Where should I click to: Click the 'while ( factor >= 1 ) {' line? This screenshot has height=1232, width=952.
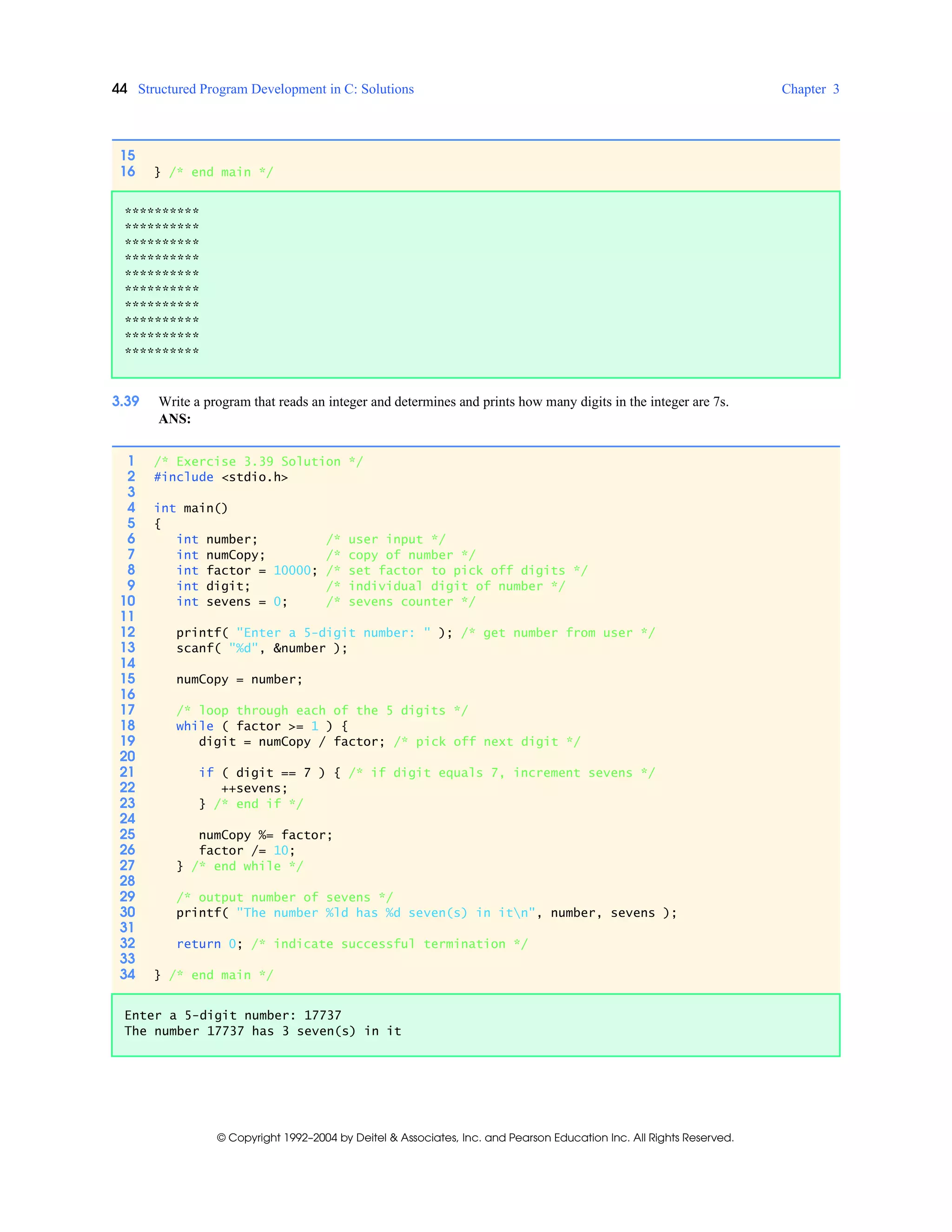pyautogui.click(x=262, y=726)
